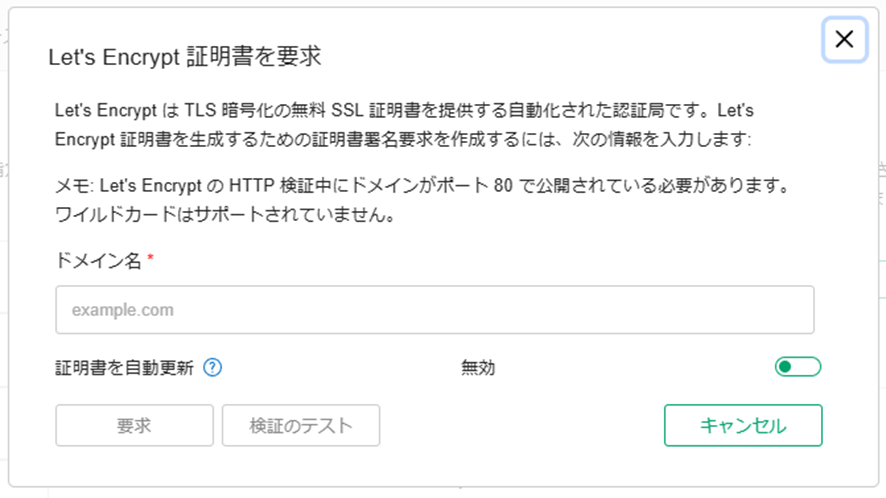Close the Let's Encrypt dialog with X
Image resolution: width=886 pixels, height=498 pixels.
(844, 39)
